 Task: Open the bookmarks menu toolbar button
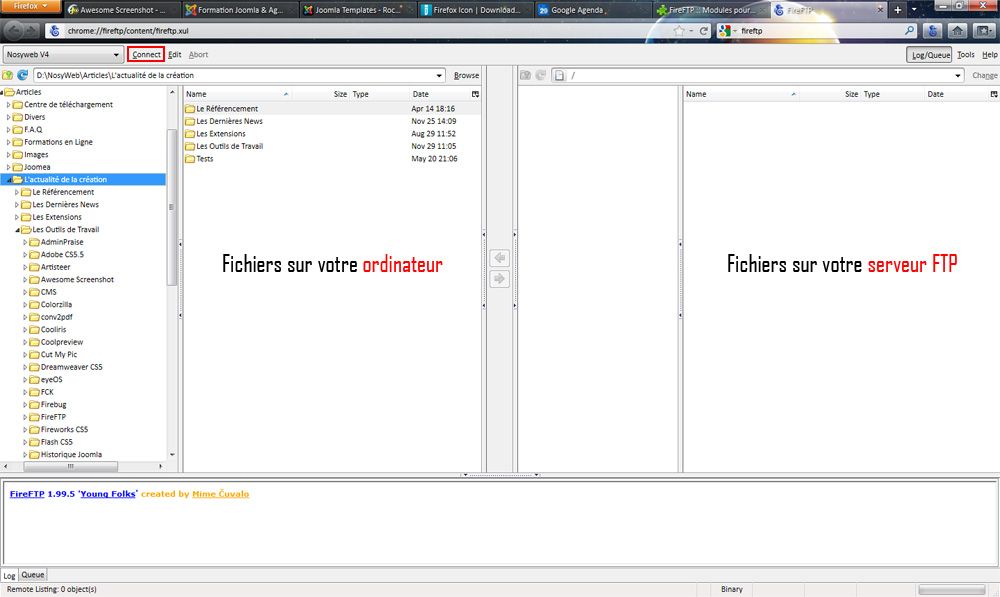983,31
